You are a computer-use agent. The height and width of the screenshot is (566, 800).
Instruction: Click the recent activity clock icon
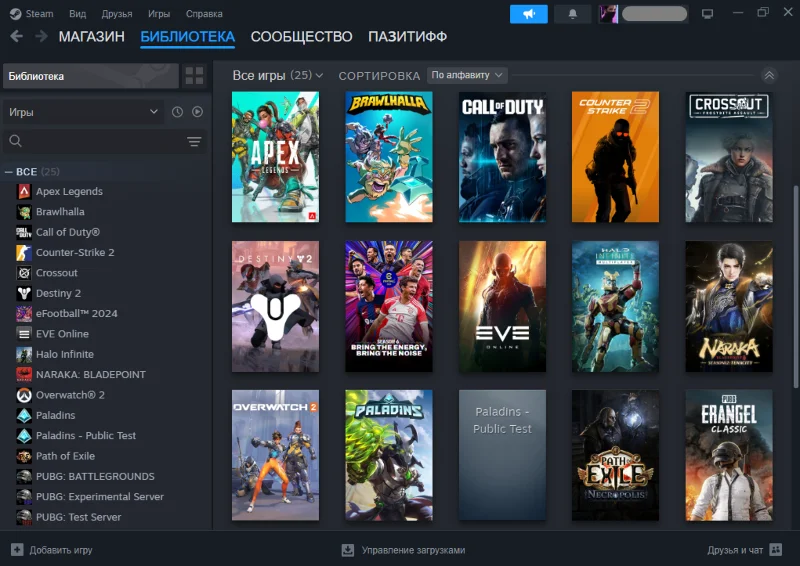(178, 112)
